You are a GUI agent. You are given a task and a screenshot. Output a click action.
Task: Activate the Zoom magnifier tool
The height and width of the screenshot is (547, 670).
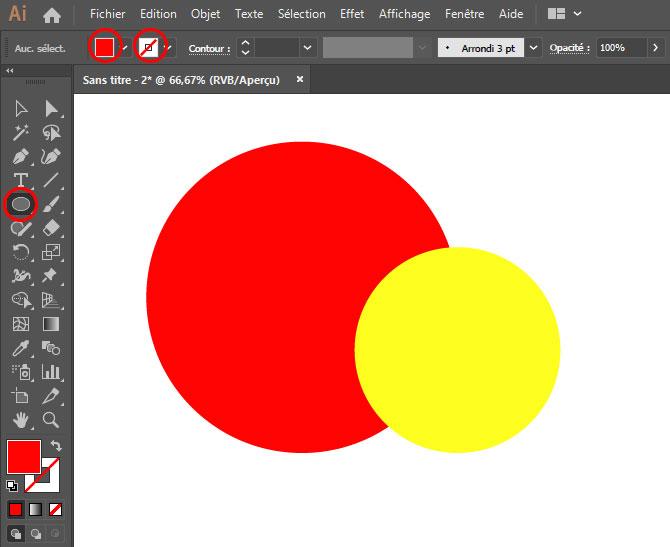[x=51, y=420]
